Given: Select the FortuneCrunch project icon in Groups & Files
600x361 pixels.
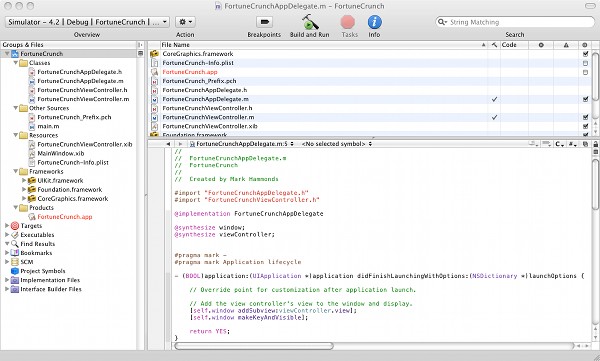Looking at the screenshot, I should [15, 54].
